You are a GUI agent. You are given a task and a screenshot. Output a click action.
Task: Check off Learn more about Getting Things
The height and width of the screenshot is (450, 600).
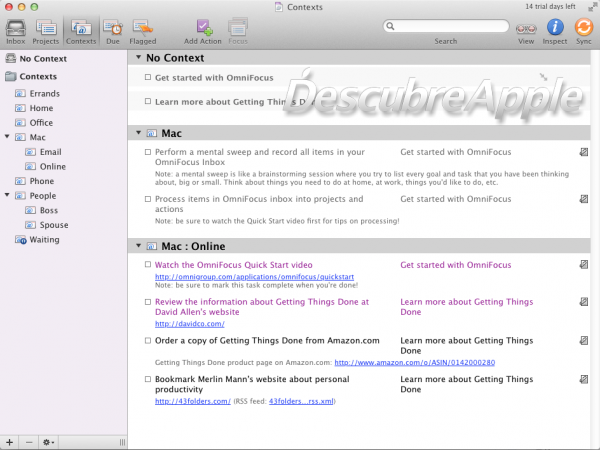click(148, 101)
